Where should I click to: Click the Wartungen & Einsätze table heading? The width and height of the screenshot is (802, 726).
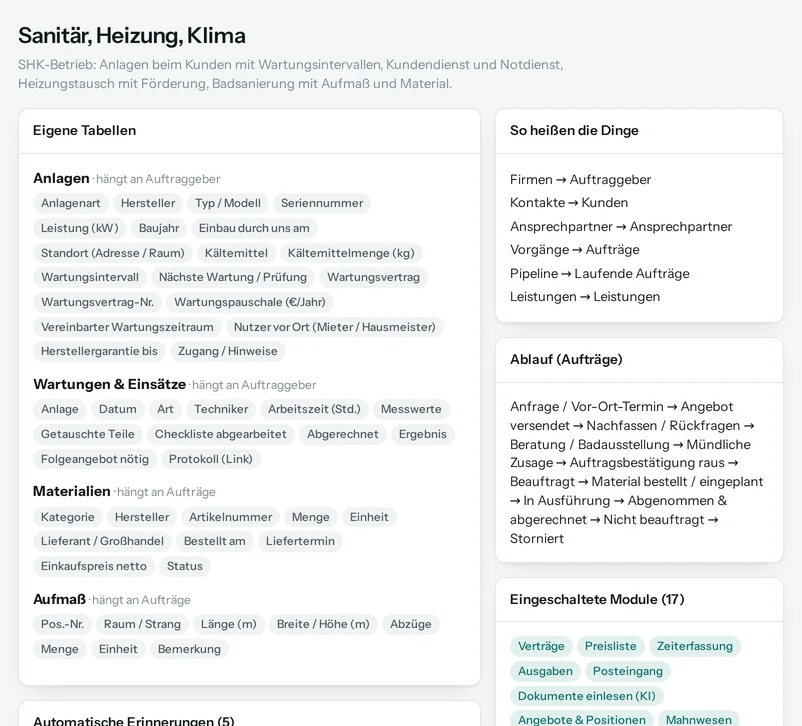109,384
